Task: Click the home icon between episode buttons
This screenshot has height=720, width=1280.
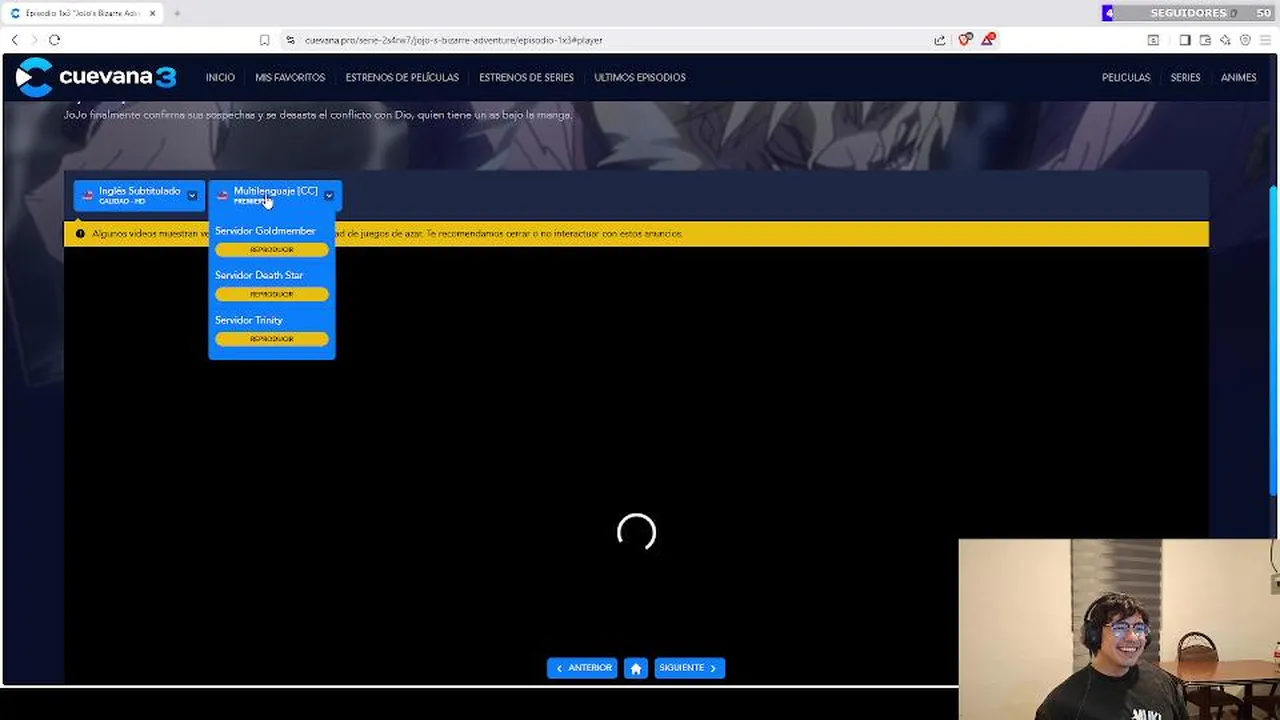Action: tap(636, 668)
